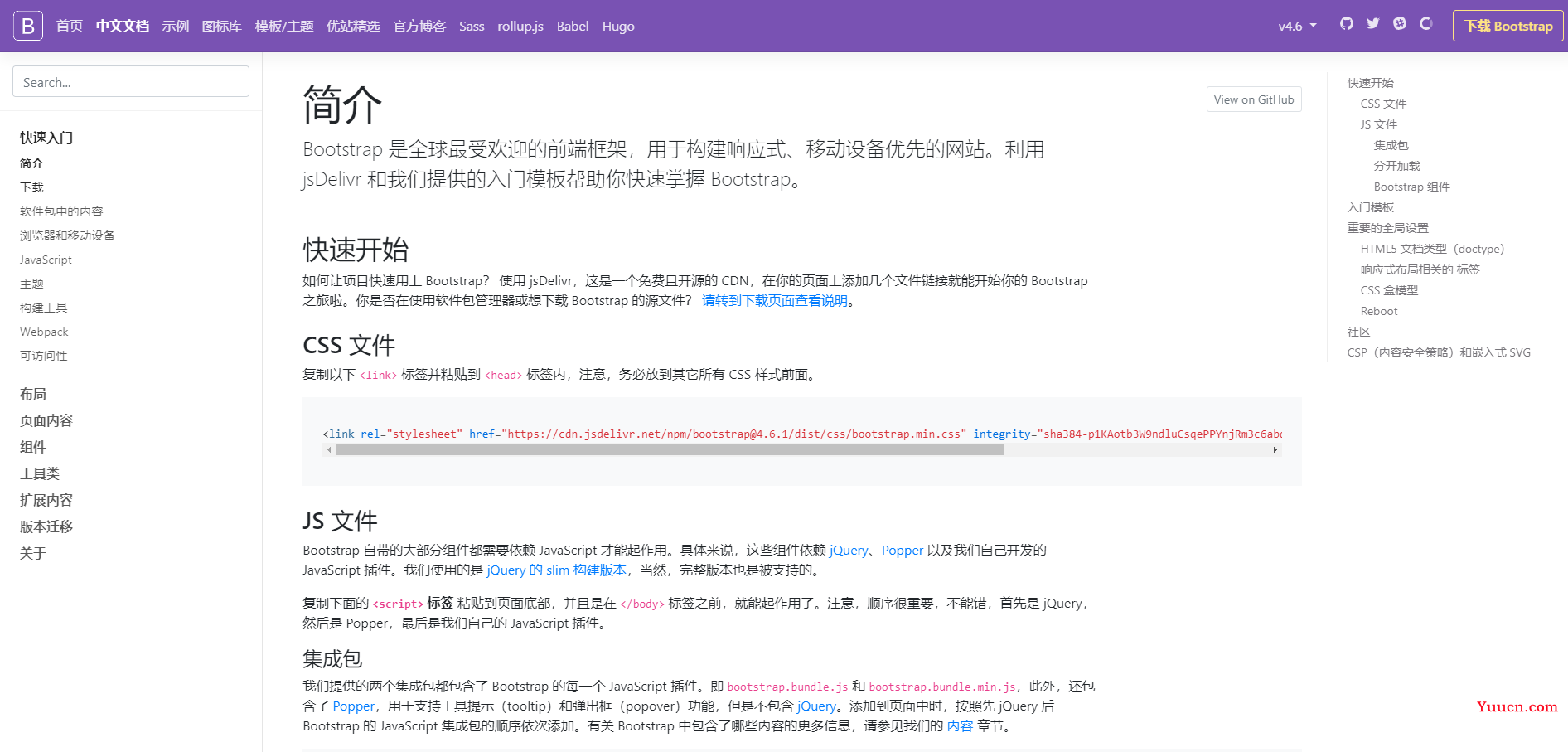Image resolution: width=1568 pixels, height=752 pixels.
Task: Click the horizontal scrollbar in the code block
Action: pyautogui.click(x=670, y=450)
